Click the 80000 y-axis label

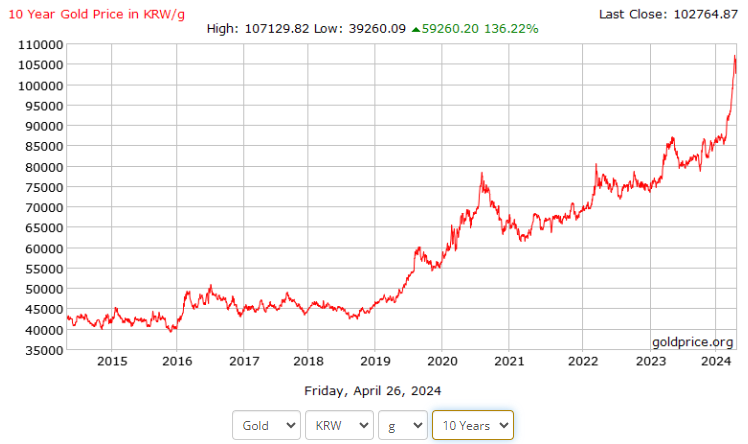44,167
